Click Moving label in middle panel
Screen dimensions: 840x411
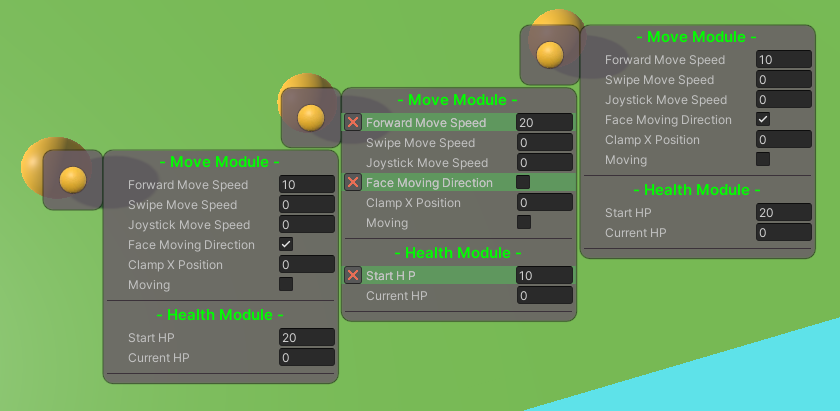(387, 223)
